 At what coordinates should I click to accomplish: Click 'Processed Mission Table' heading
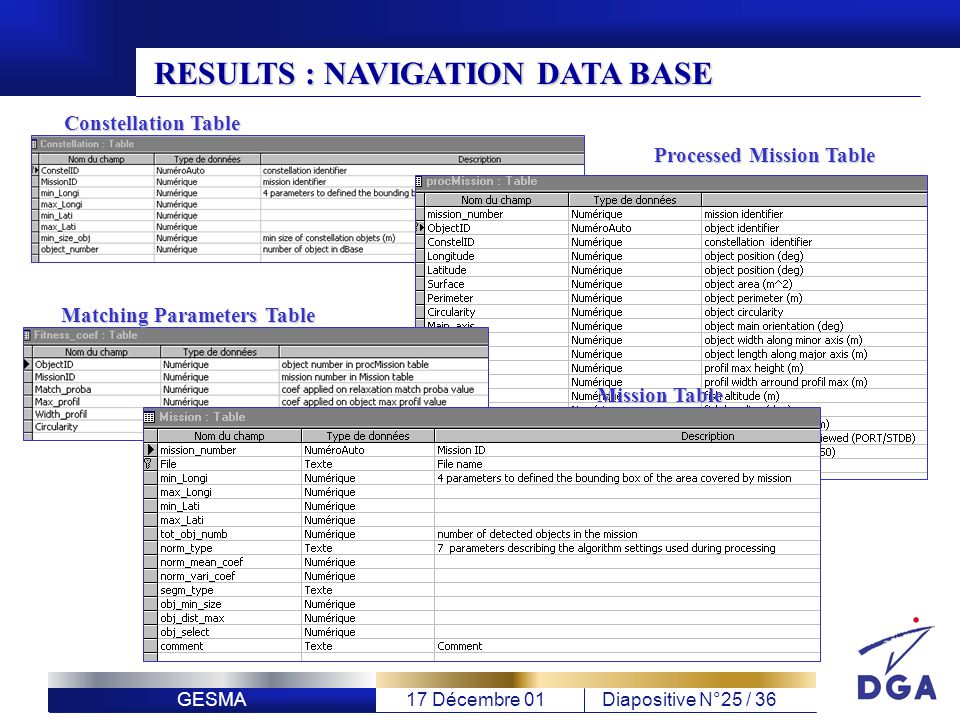pyautogui.click(x=765, y=155)
